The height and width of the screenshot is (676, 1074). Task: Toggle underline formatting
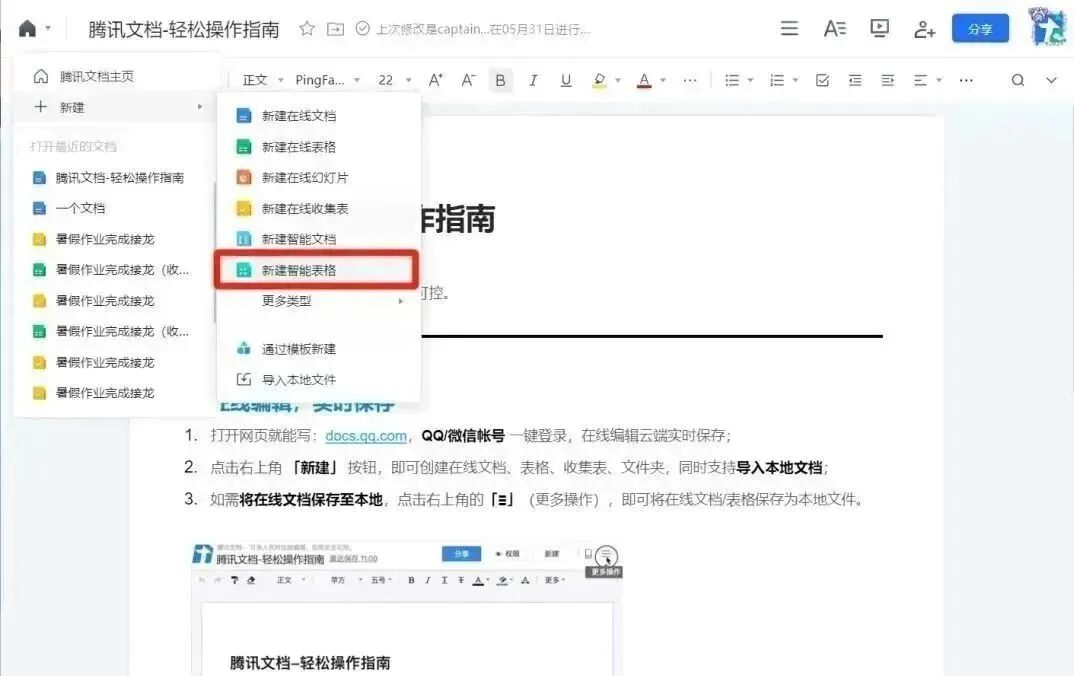[x=566, y=80]
